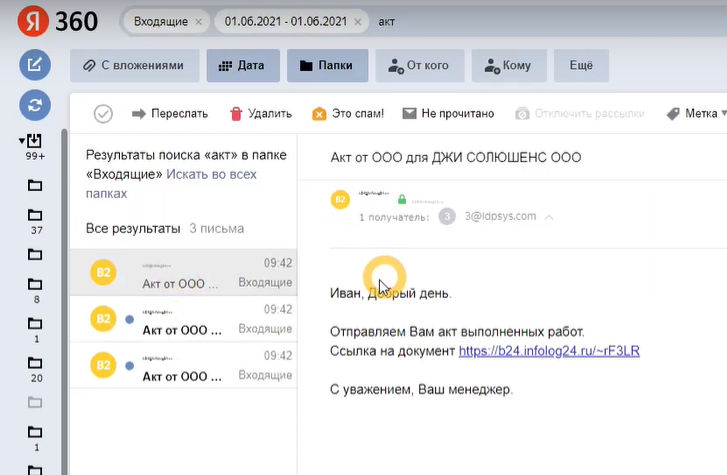
Task: Toggle the Дата filter button
Action: tap(243, 65)
